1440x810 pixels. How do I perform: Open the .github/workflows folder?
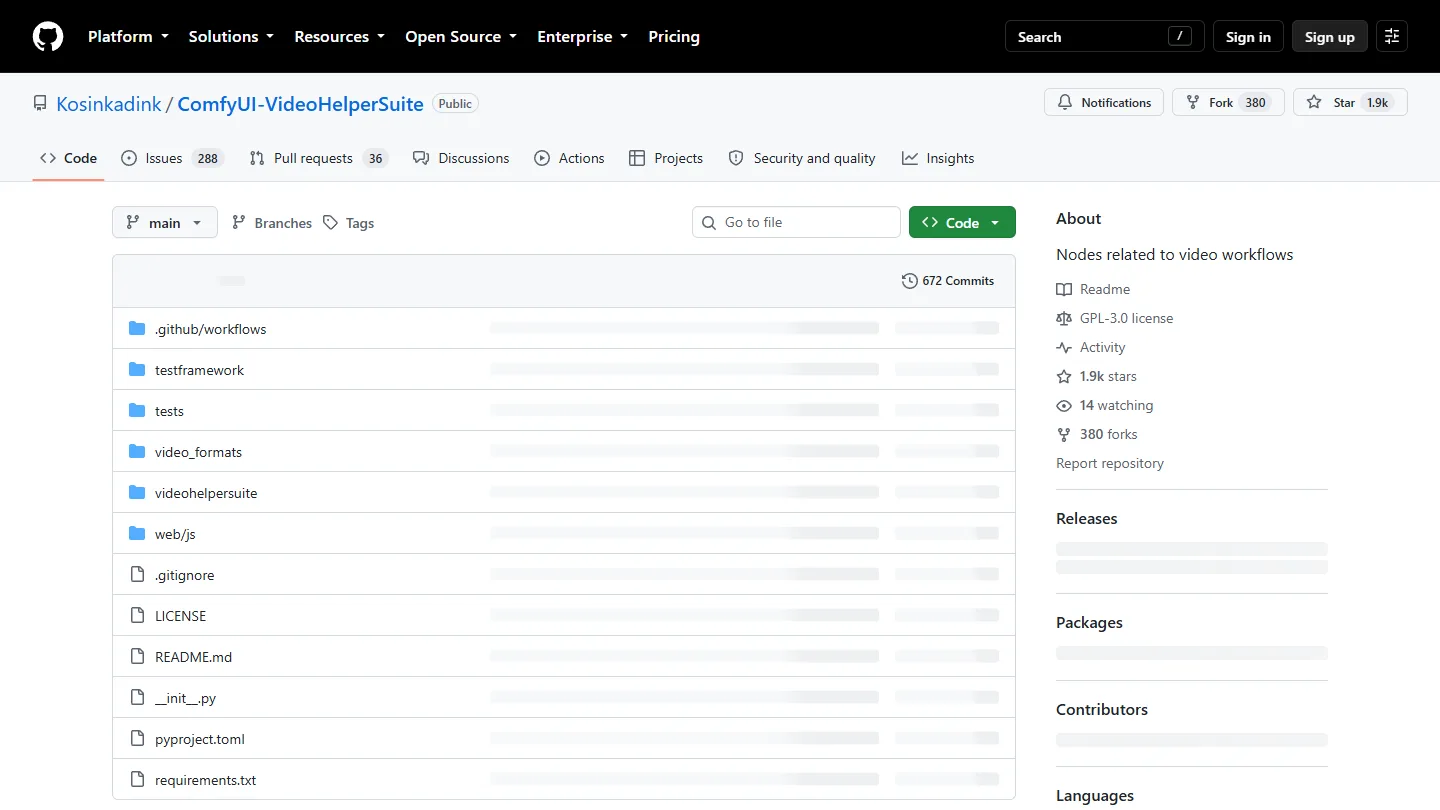210,329
